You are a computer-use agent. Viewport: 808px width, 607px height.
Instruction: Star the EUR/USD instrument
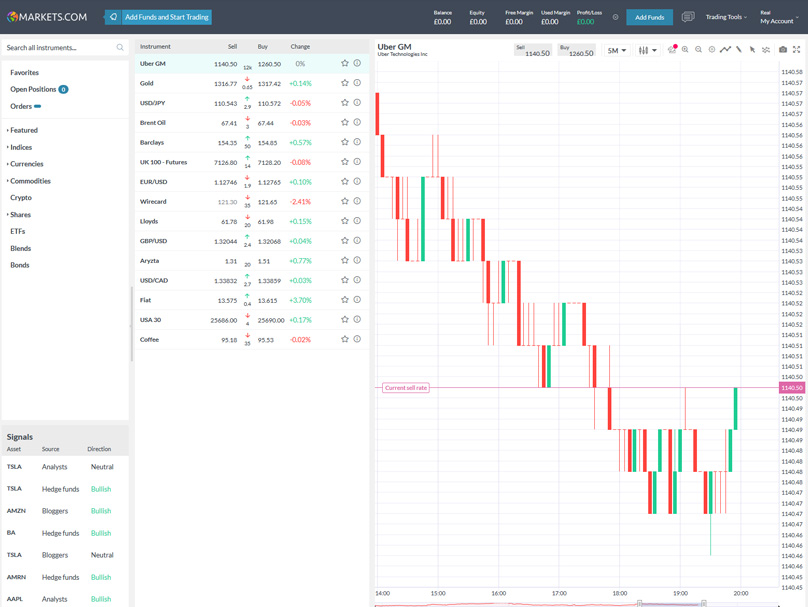tap(345, 181)
